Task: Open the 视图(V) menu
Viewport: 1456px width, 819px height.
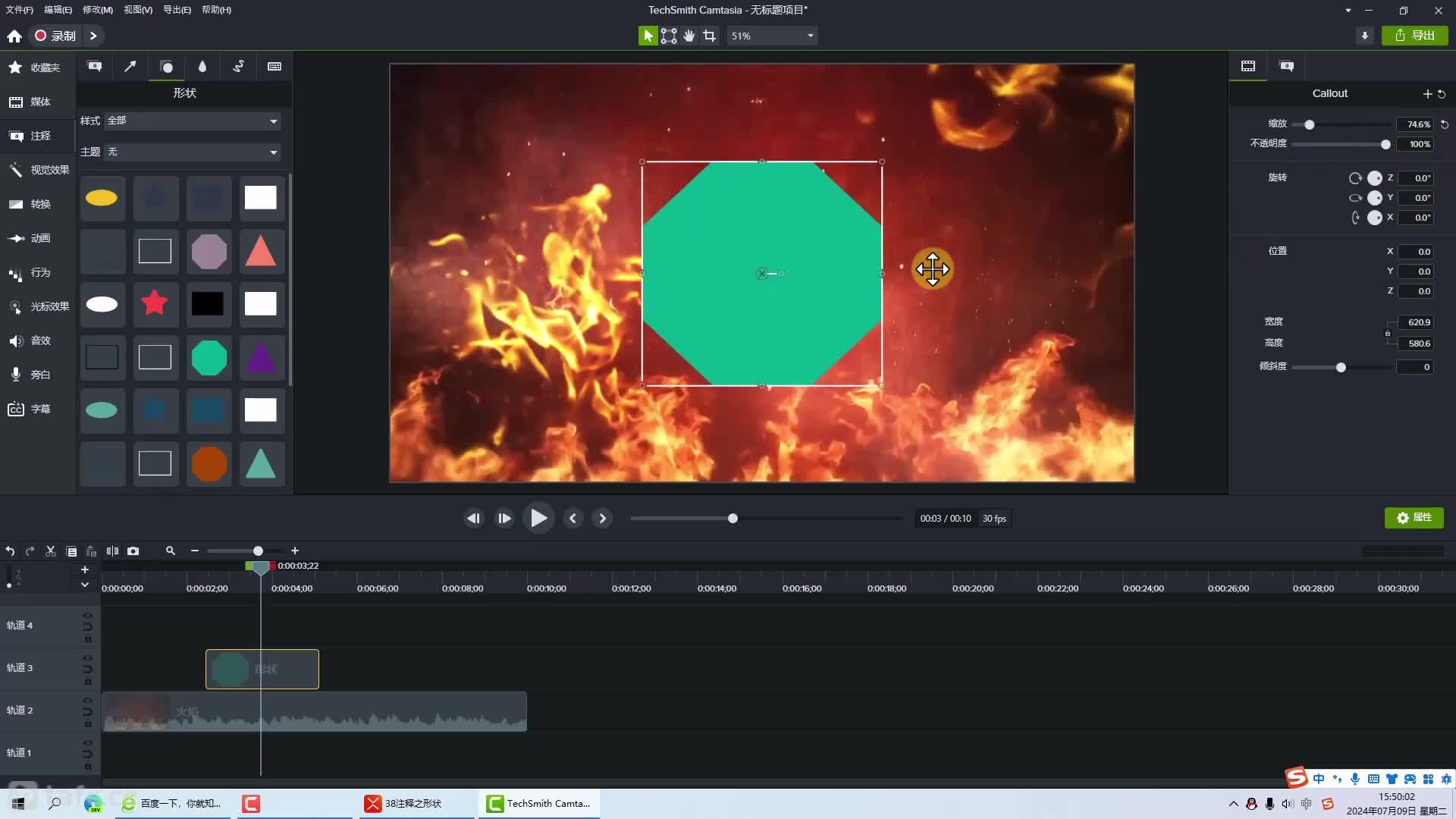Action: click(x=138, y=10)
